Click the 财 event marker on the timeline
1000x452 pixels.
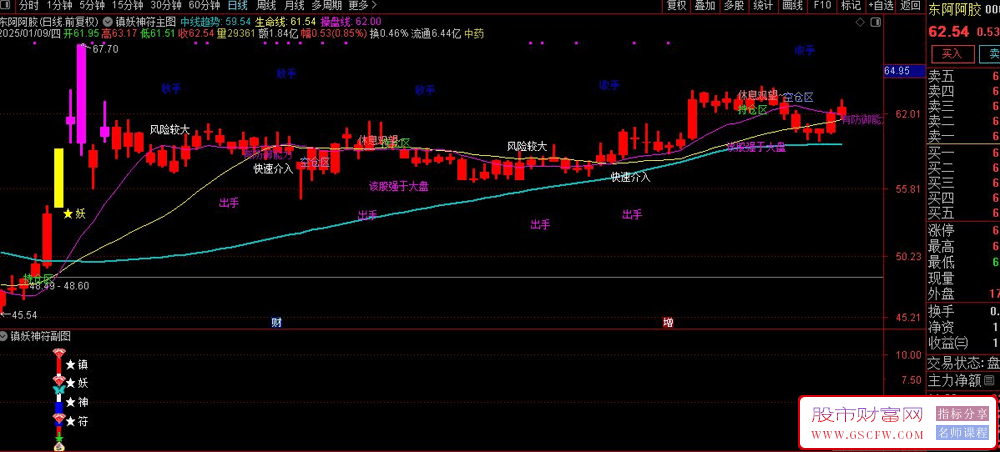[x=276, y=323]
